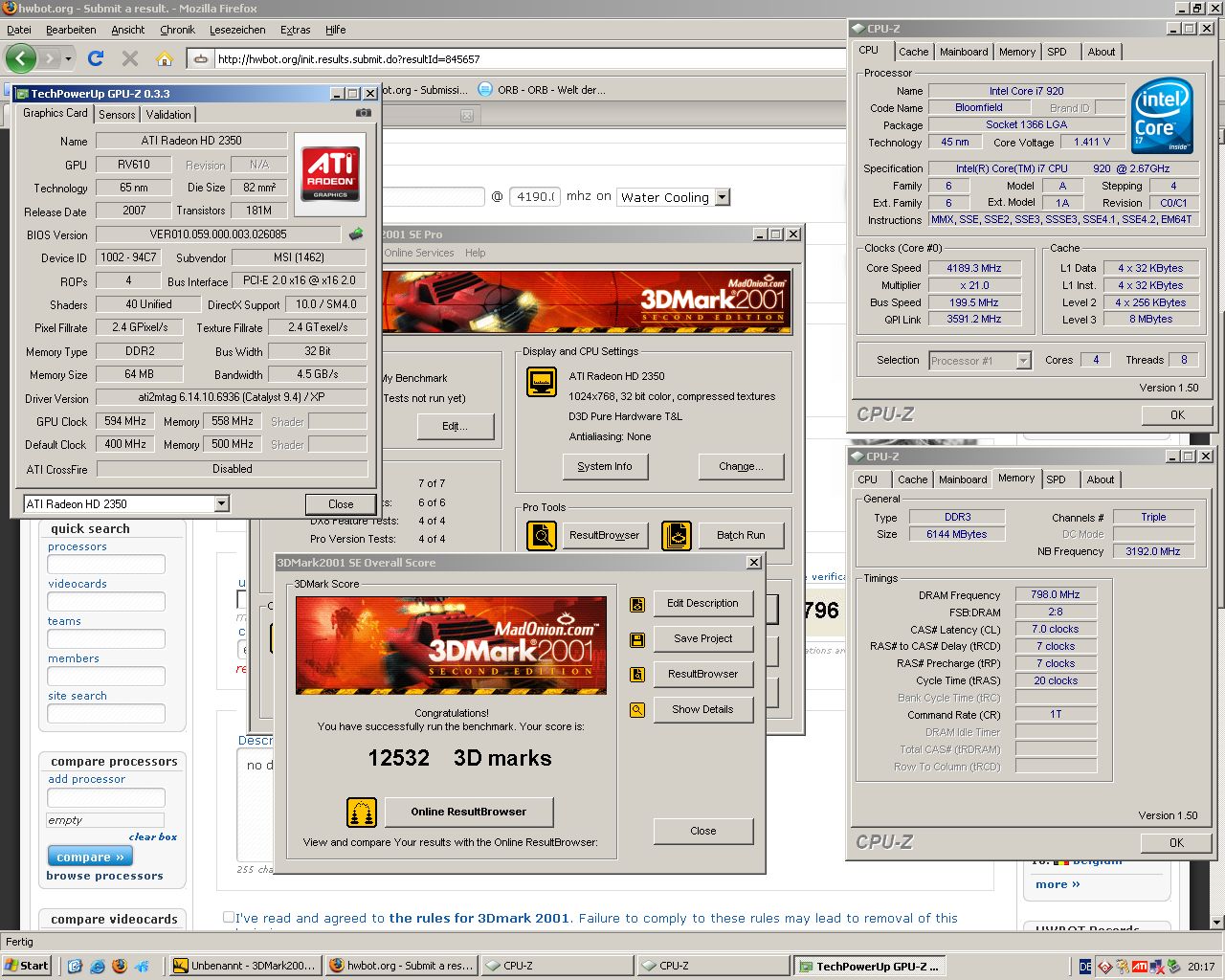Viewport: 1225px width, 980px height.
Task: Click Online Services menu in 3DMark
Action: pos(419,253)
